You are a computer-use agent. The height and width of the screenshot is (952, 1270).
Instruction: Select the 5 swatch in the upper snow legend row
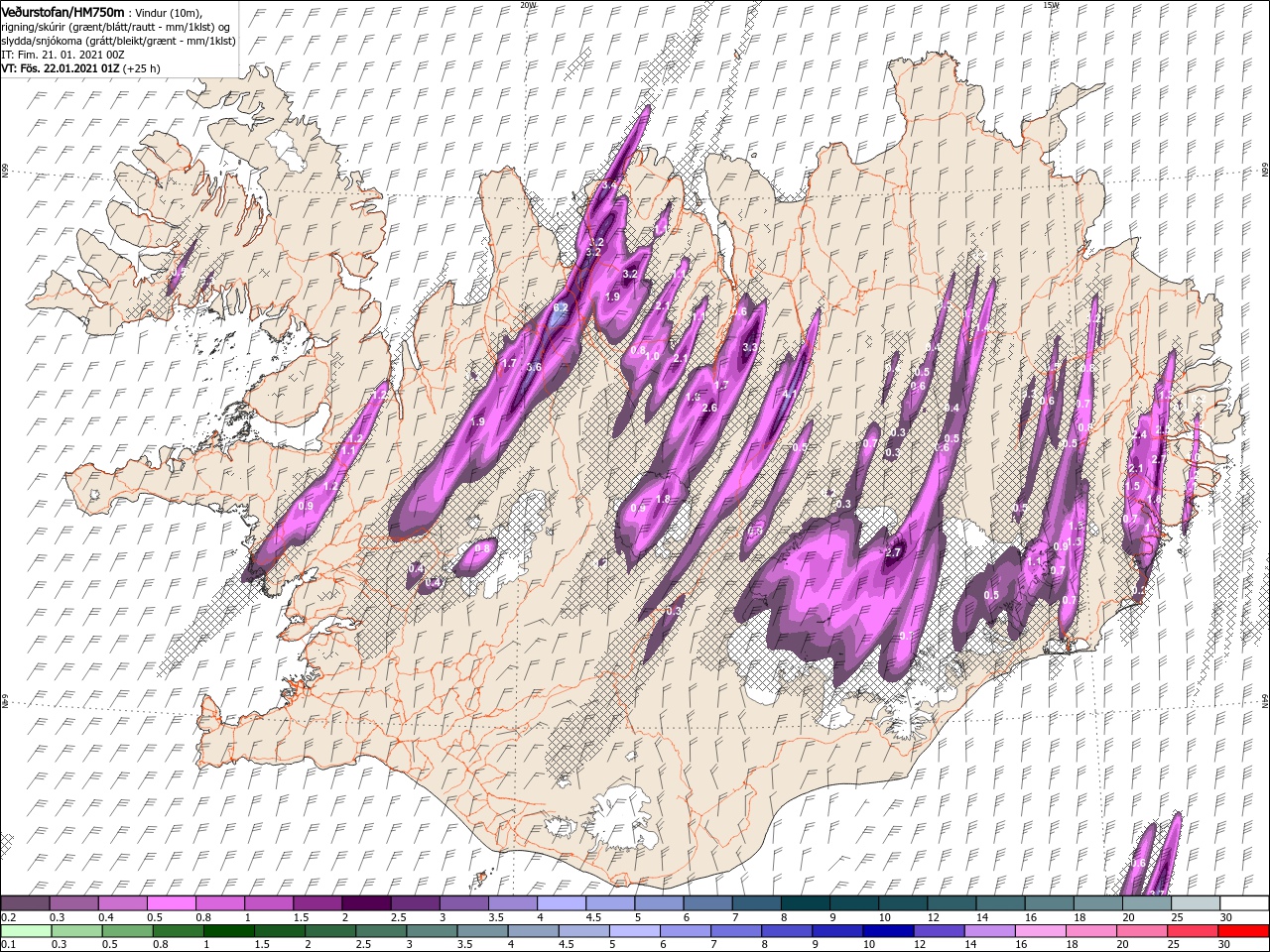point(660,903)
